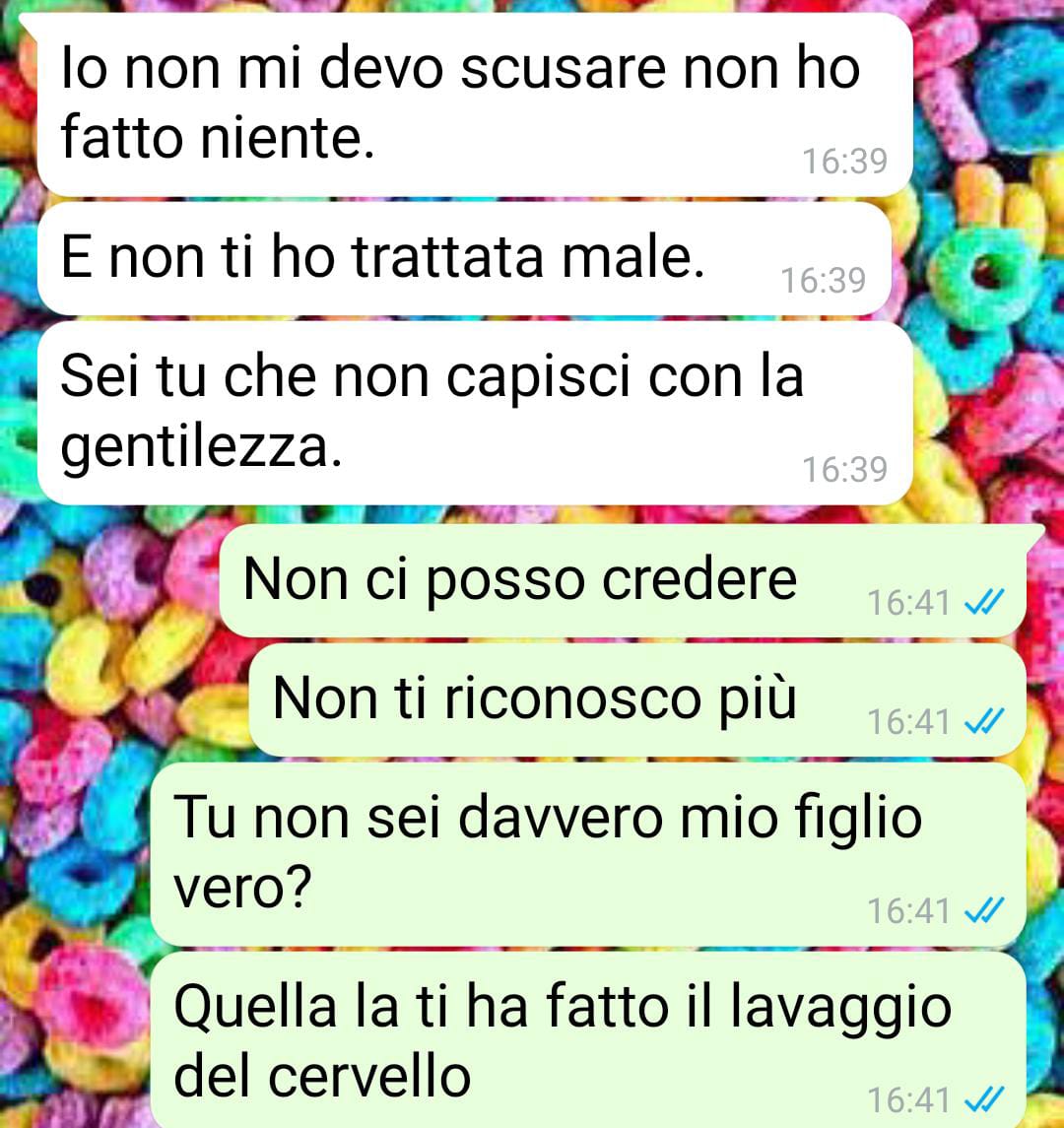
Task: Select the message 'Sei tu che non capisci con la gentilezza.'
Action: point(475,413)
